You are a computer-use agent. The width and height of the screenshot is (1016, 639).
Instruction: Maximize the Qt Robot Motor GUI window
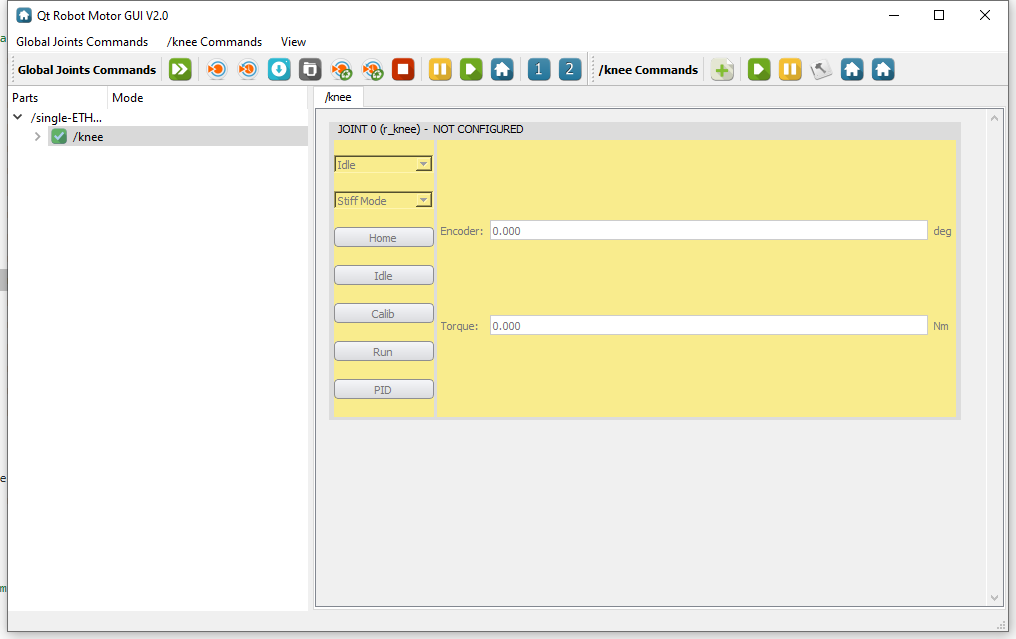(x=939, y=15)
